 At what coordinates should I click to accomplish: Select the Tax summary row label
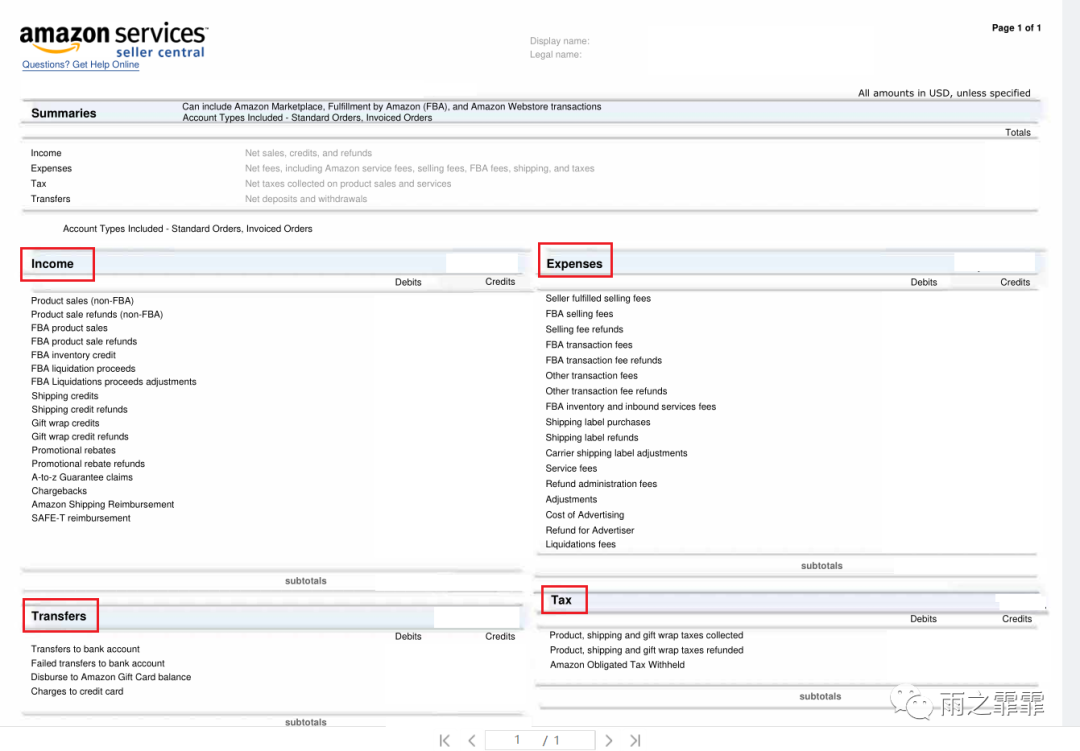pos(39,183)
